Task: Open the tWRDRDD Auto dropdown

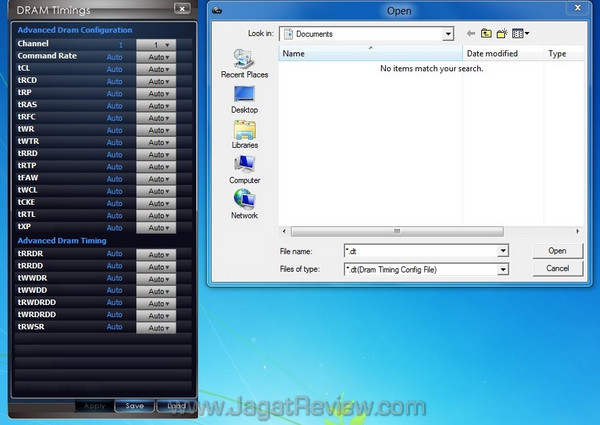Action: [156, 316]
